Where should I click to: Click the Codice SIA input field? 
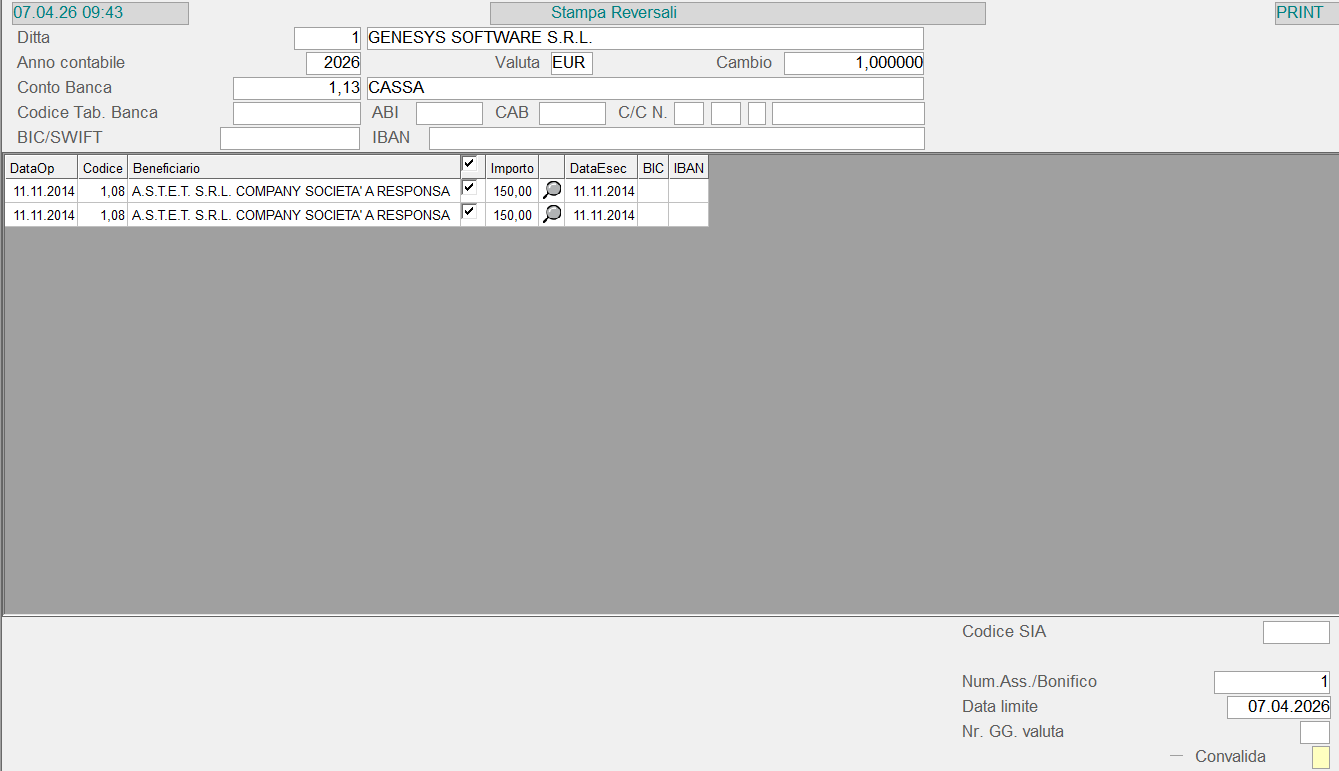[1296, 632]
